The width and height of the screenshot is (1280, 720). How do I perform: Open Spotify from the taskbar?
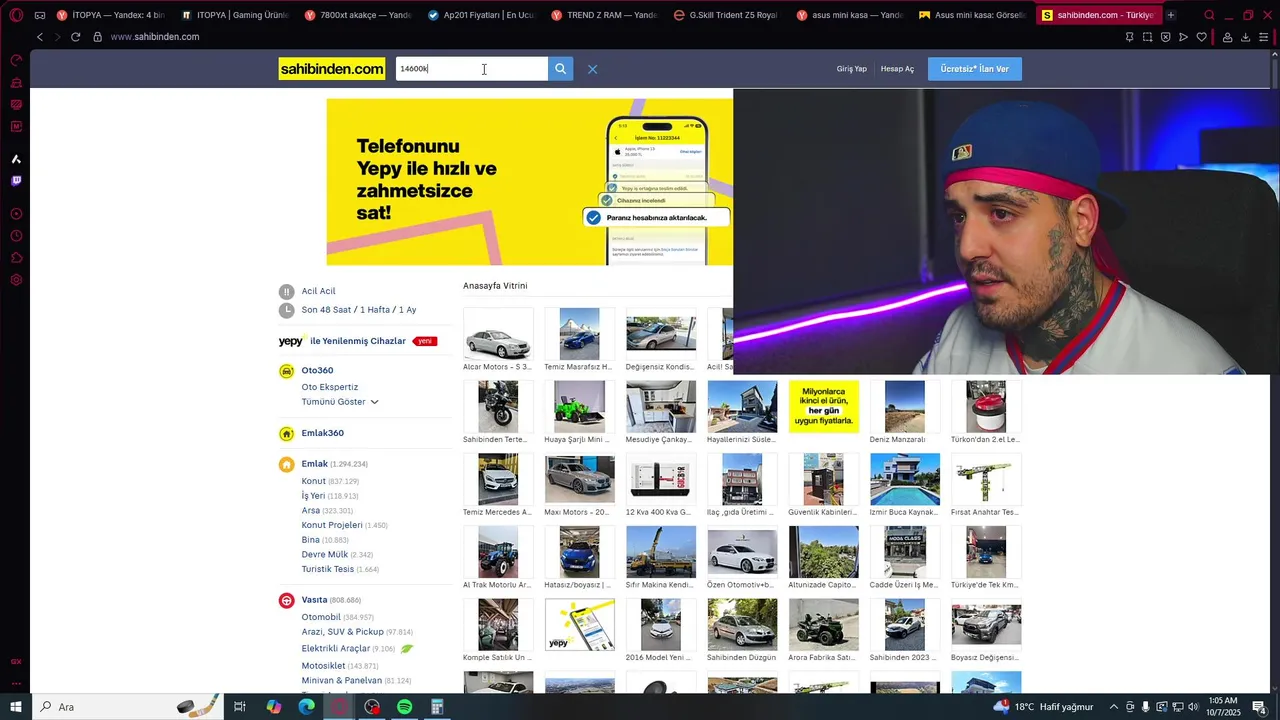405,707
